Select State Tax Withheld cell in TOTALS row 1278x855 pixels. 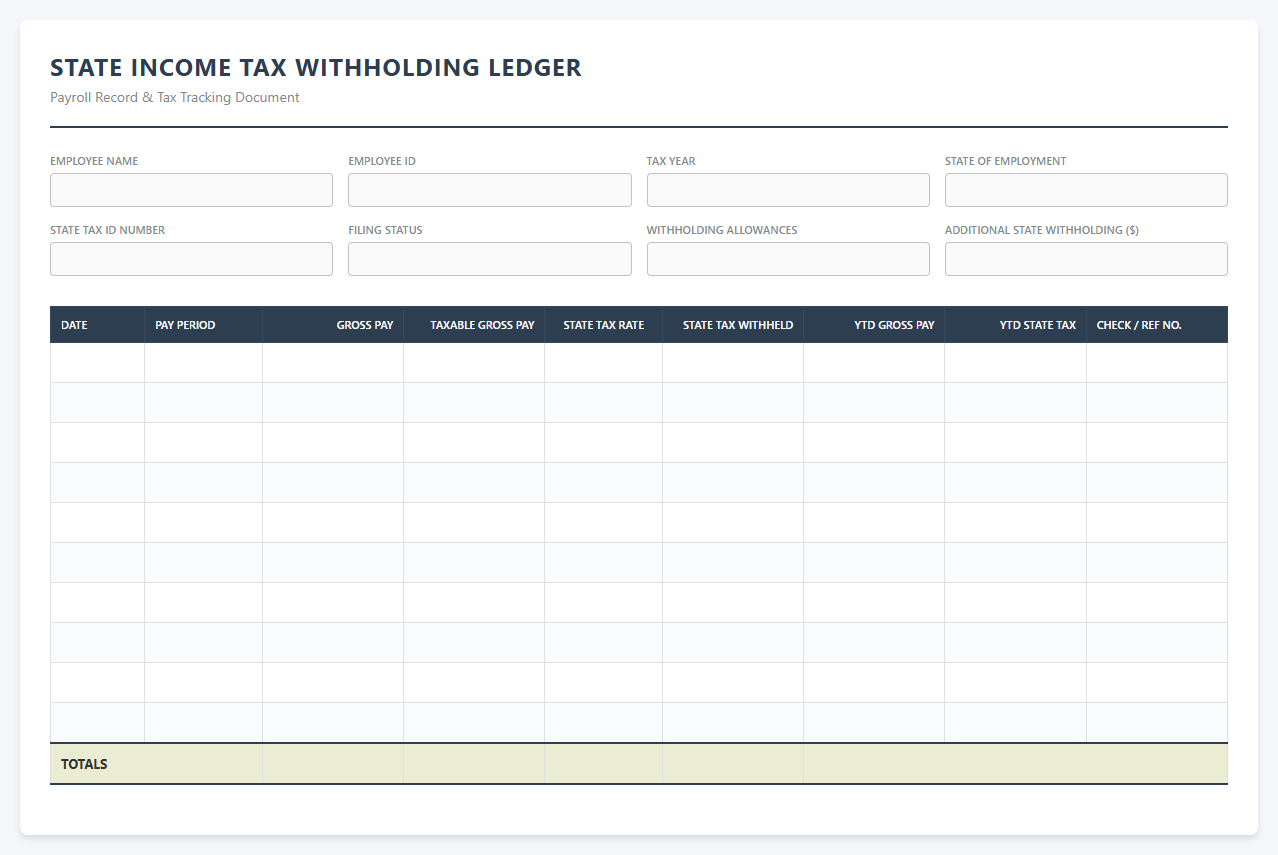point(733,764)
